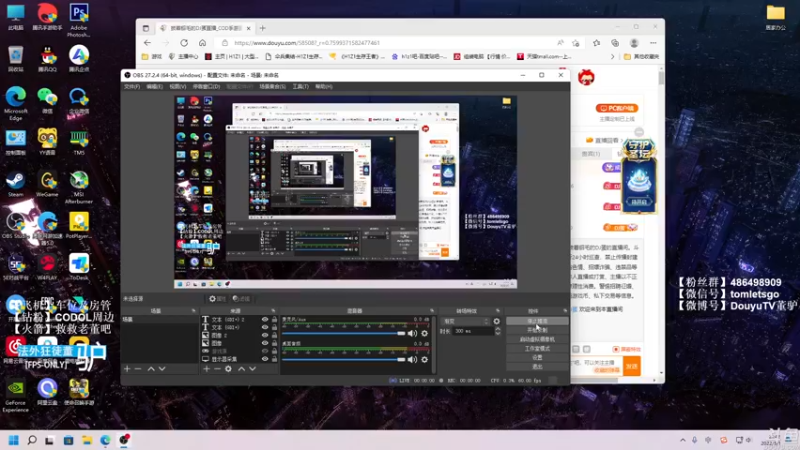Pop out the Sources dock panel
Image resolution: width=800 pixels, height=450 pixels.
tap(273, 311)
